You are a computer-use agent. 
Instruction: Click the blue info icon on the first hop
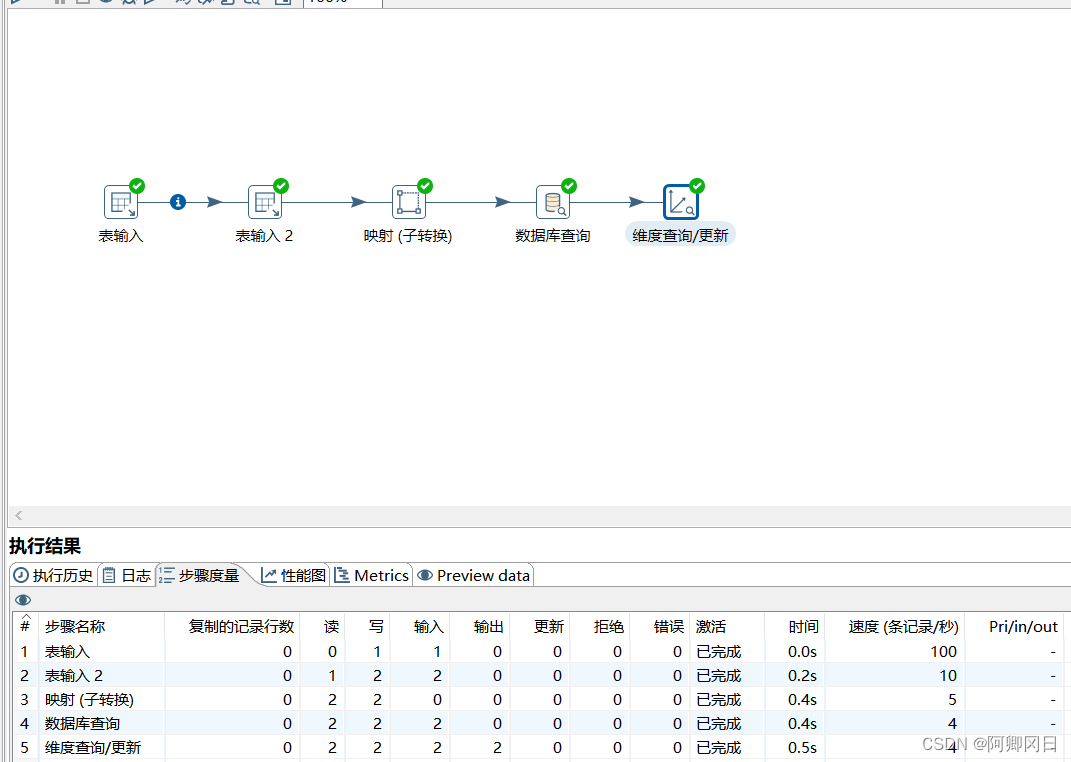coord(178,202)
